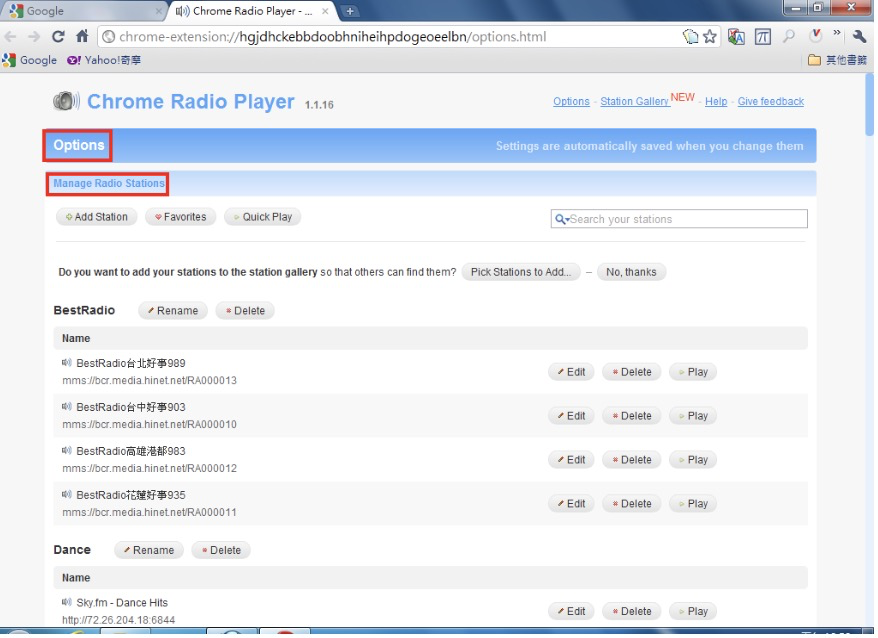Rename the Dance group
Screen dimensions: 878x638
pos(149,550)
